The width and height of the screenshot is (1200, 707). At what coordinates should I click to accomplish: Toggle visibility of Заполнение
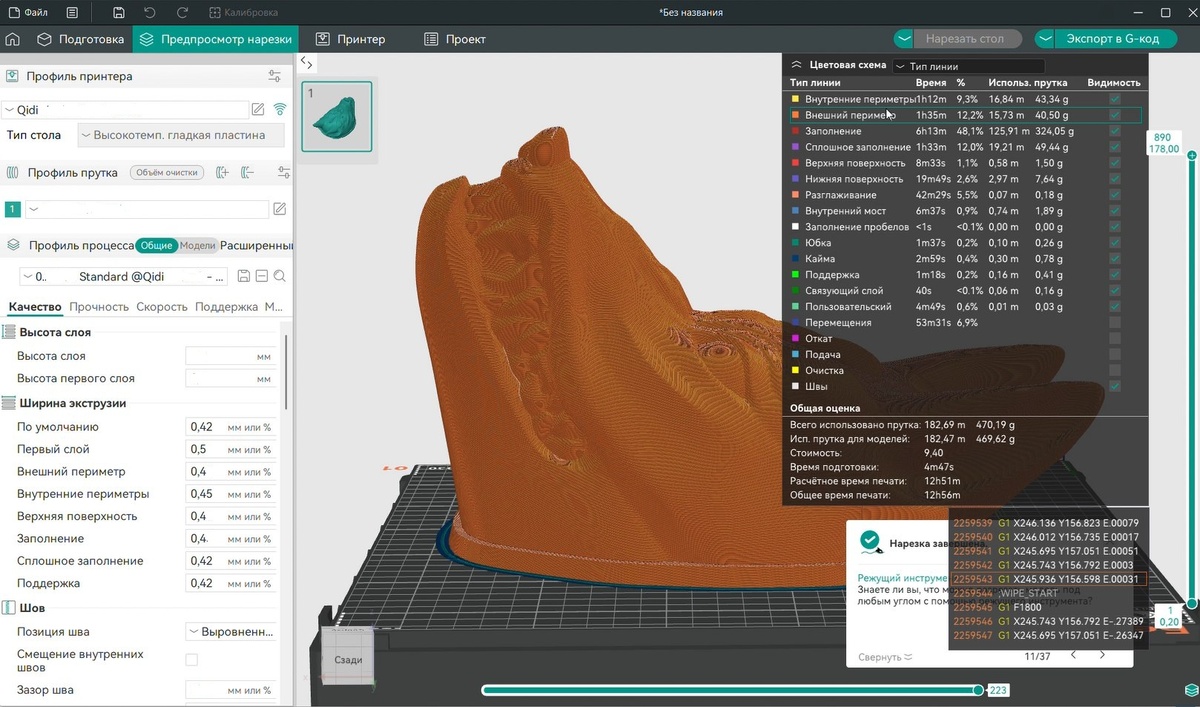click(x=1114, y=131)
